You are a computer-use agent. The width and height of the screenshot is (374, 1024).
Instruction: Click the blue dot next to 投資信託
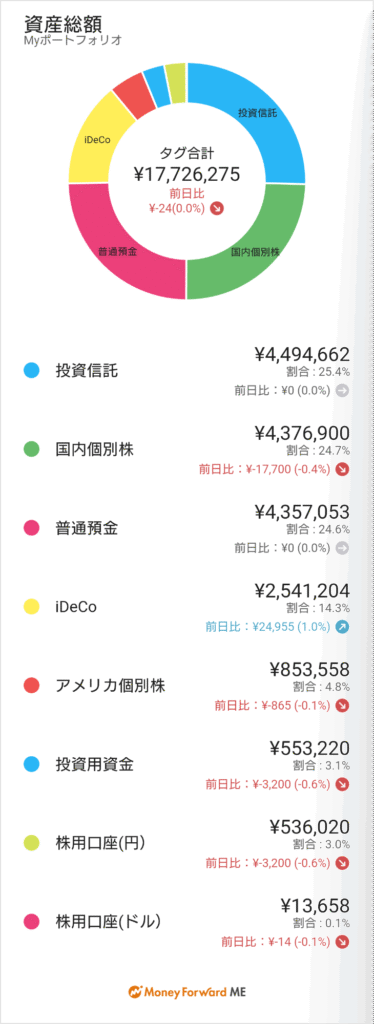[31, 371]
